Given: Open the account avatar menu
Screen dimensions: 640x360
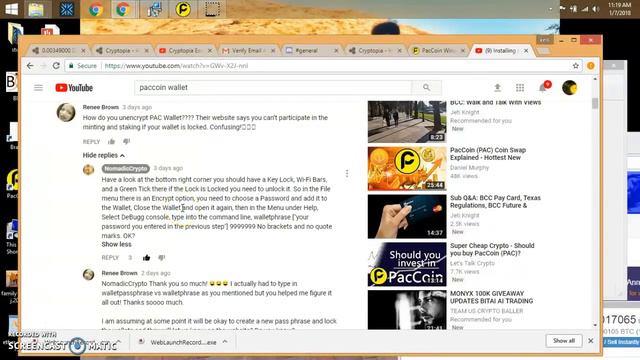Looking at the screenshot, I should (x=569, y=87).
